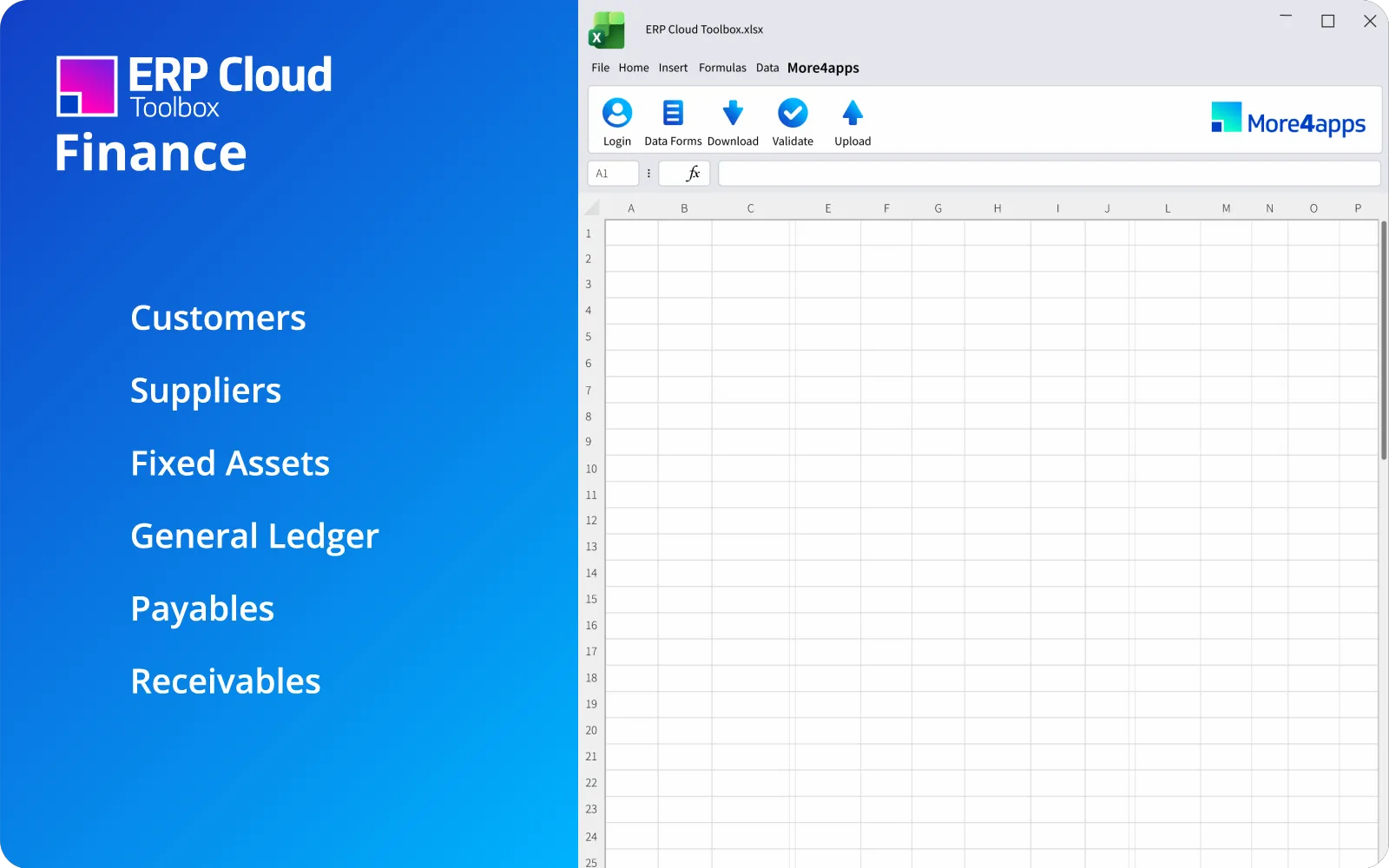The height and width of the screenshot is (868, 1389).
Task: Click the Upload arrow icon
Action: [x=852, y=113]
